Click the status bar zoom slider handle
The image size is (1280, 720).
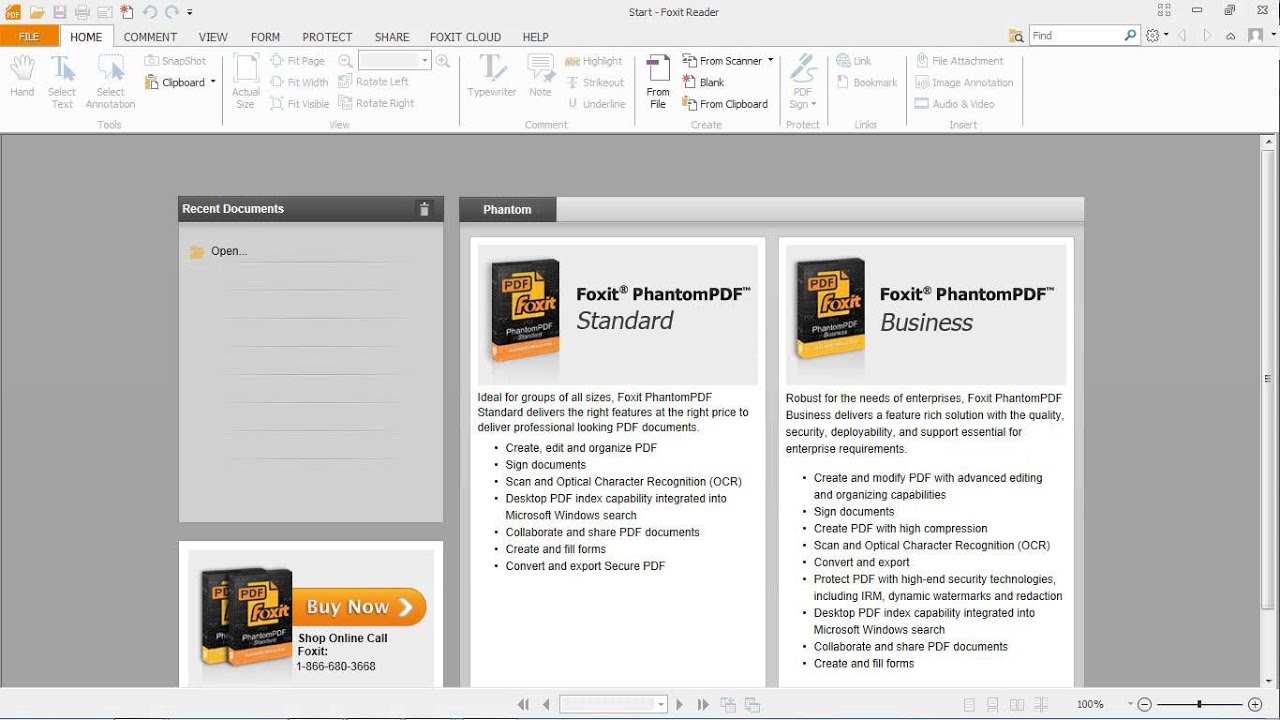[1199, 705]
